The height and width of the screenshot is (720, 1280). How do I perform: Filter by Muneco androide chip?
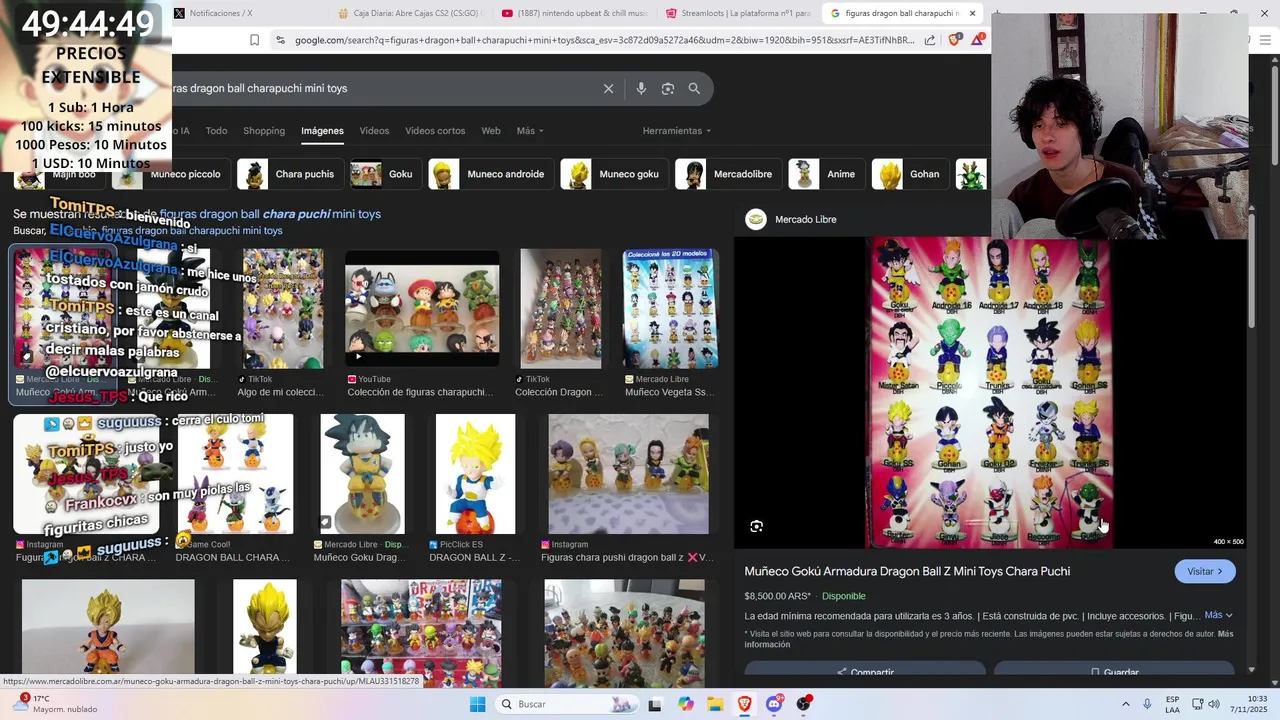(x=490, y=174)
